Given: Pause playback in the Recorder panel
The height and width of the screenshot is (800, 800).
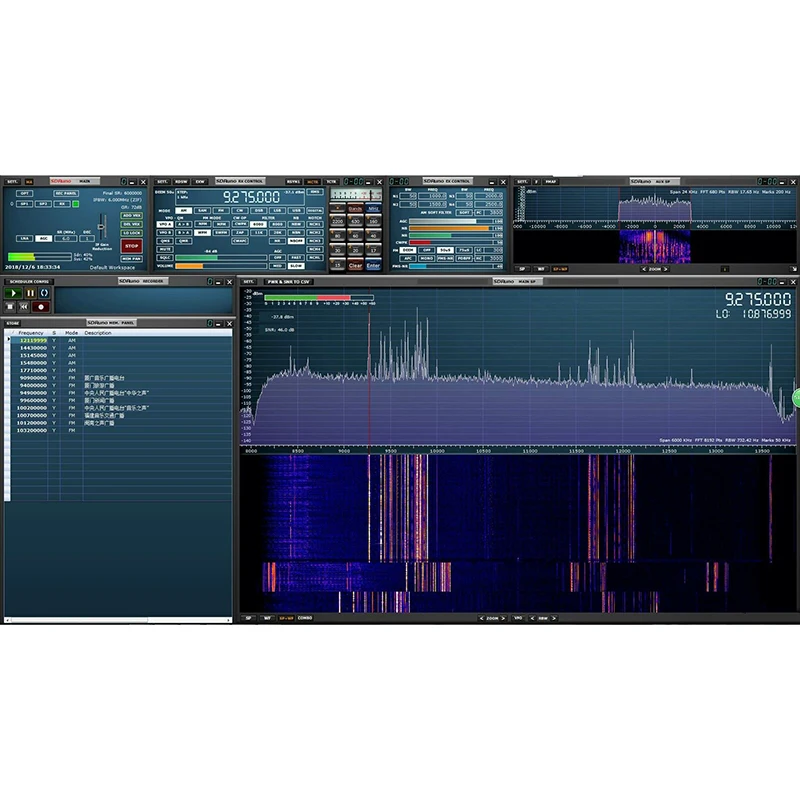Looking at the screenshot, I should (30, 293).
